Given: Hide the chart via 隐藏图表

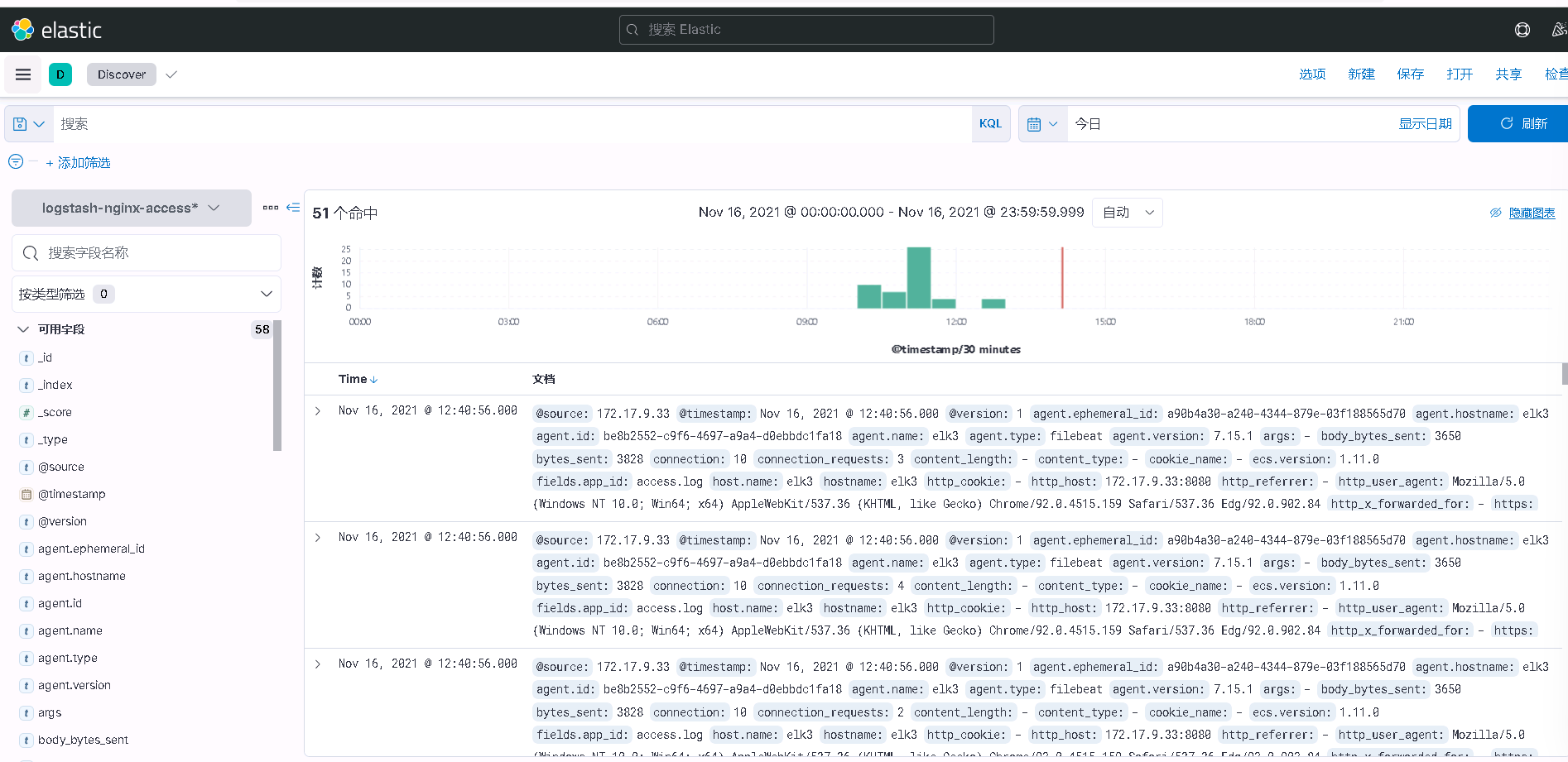Looking at the screenshot, I should click(1532, 213).
